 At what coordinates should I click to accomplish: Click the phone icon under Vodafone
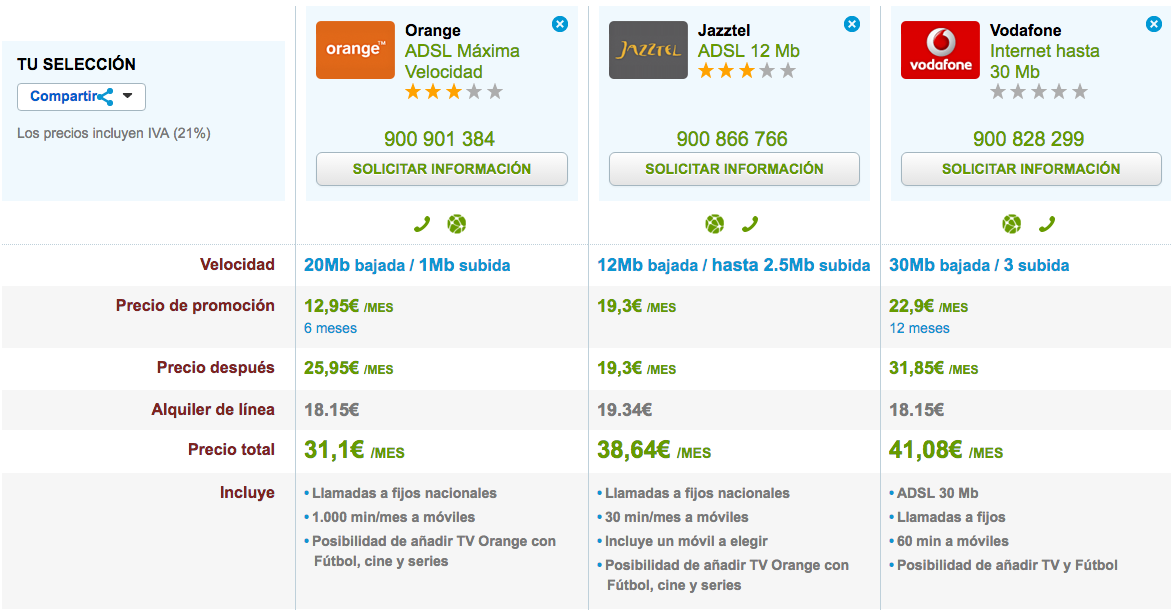pos(1046,224)
